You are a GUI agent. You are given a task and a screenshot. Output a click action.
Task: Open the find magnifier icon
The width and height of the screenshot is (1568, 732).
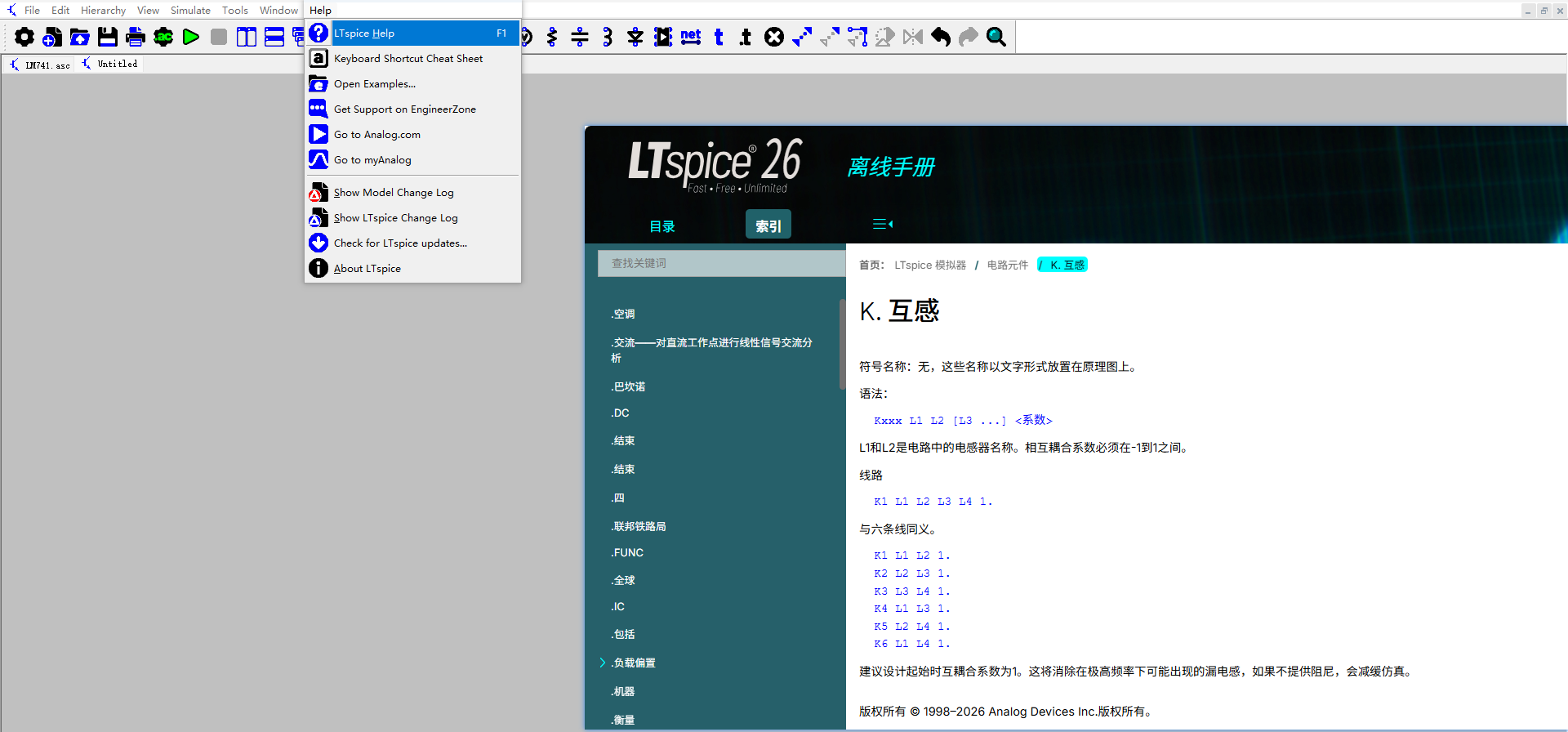[996, 37]
